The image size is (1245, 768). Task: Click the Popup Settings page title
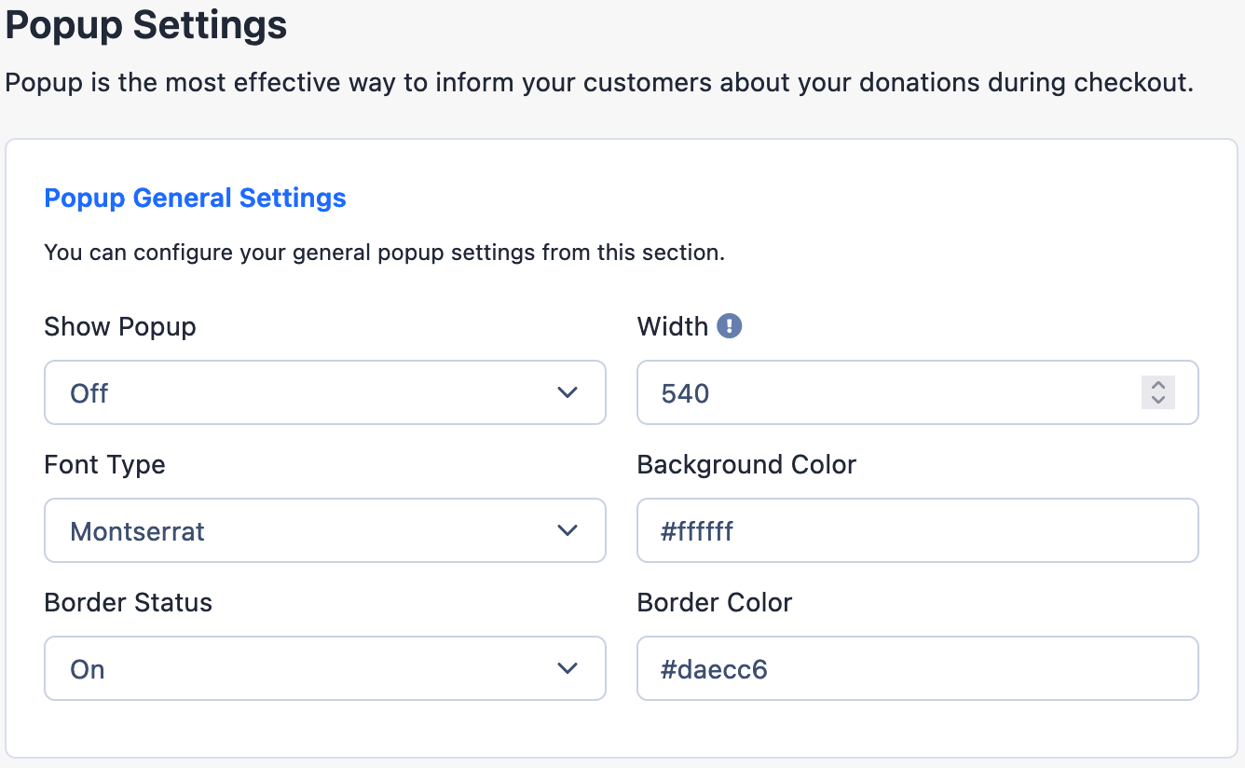146,25
